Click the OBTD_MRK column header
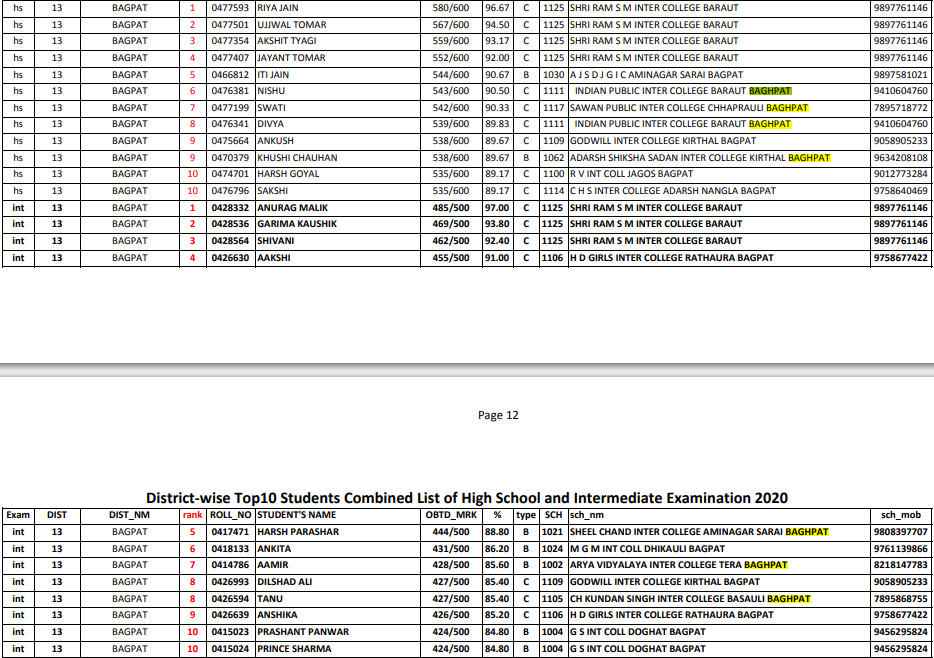The image size is (934, 658). [450, 515]
